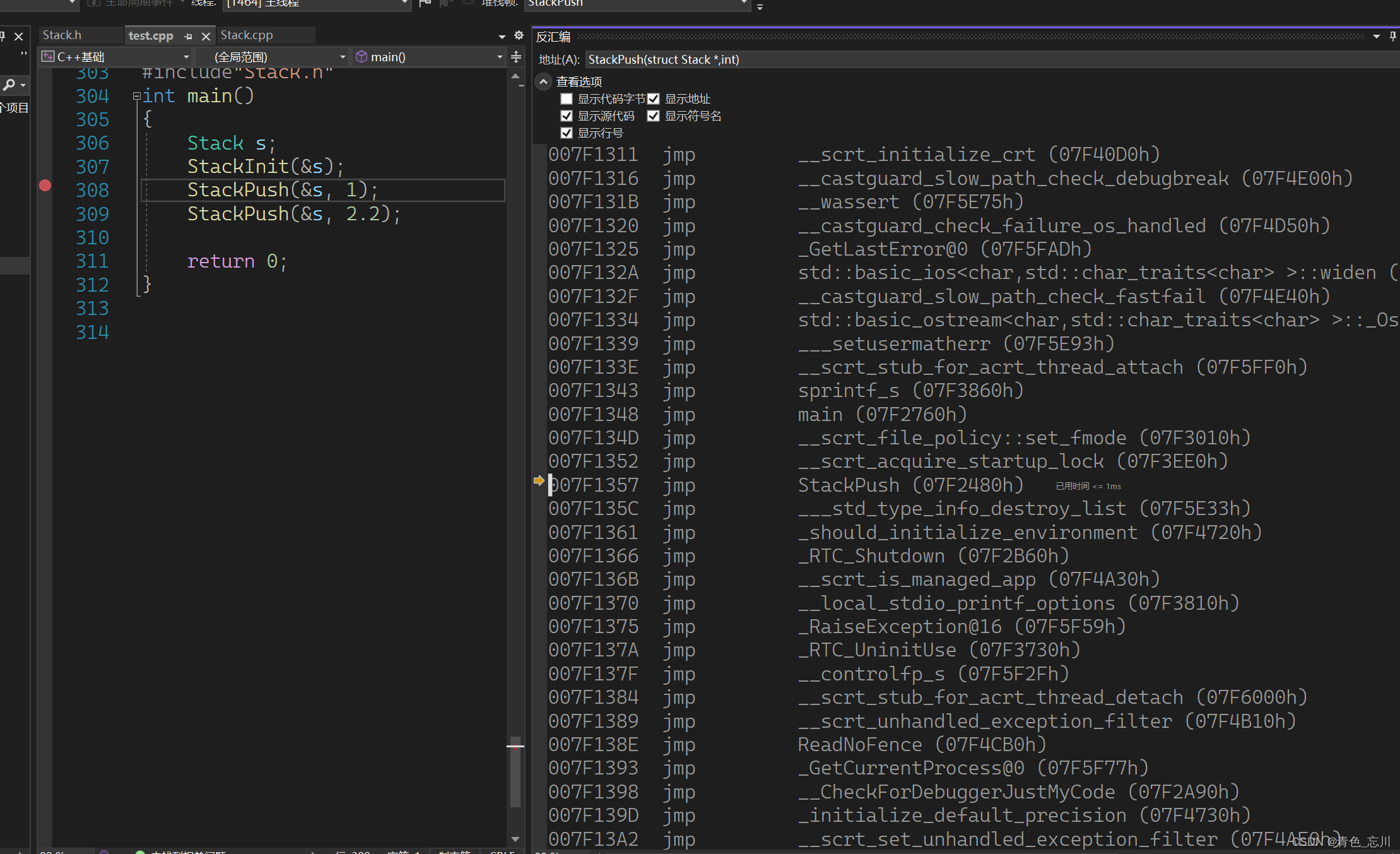
Task: Toggle 显示代码字节 checkbox
Action: (x=567, y=99)
